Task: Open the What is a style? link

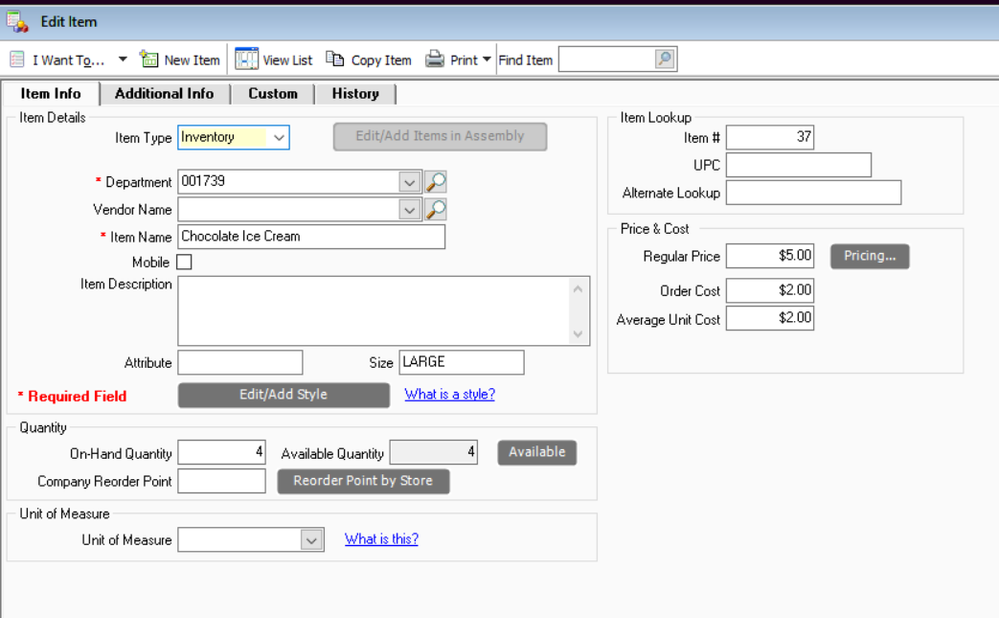Action: tap(450, 394)
